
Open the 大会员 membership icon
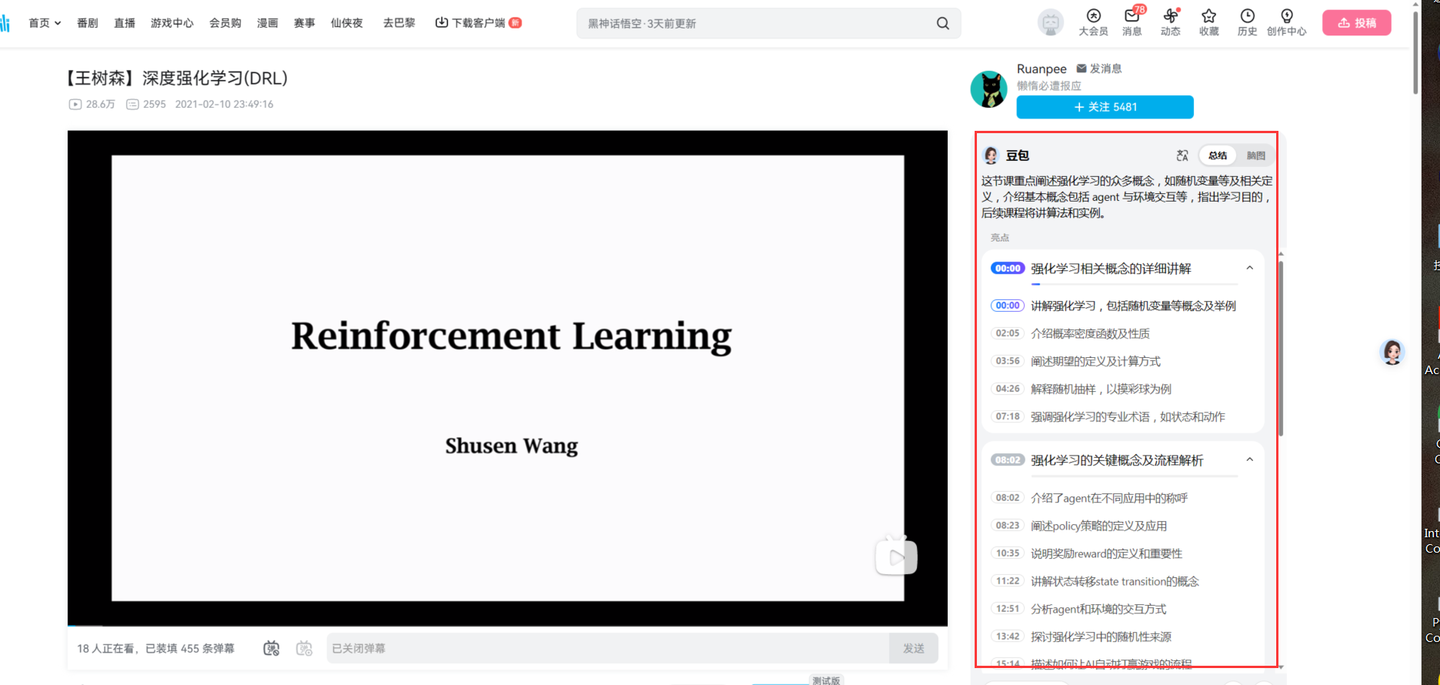[x=1093, y=22]
